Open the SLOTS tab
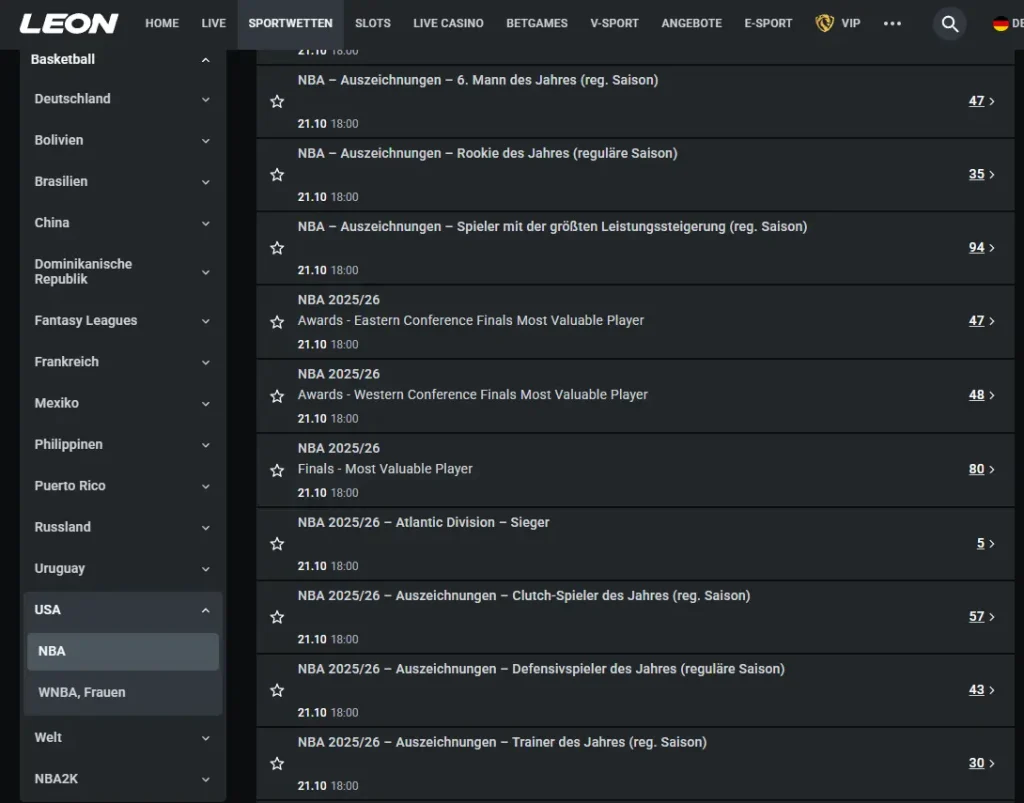The width and height of the screenshot is (1024, 803). pos(373,24)
